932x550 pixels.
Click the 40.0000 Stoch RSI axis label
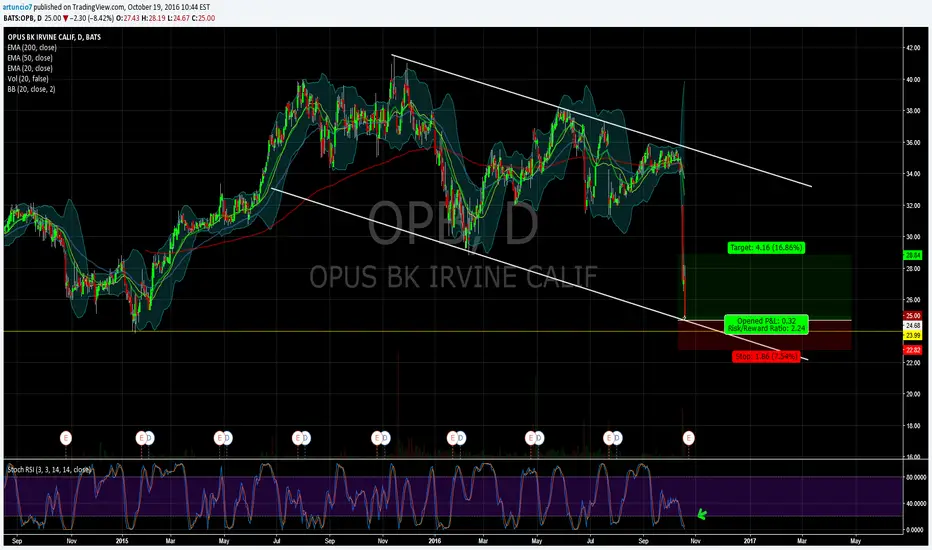click(916, 504)
